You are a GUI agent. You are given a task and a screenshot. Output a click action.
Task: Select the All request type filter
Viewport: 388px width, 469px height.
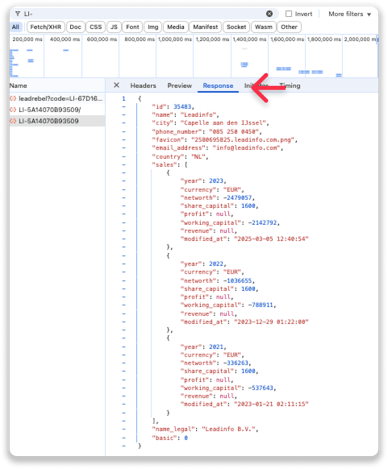click(16, 27)
